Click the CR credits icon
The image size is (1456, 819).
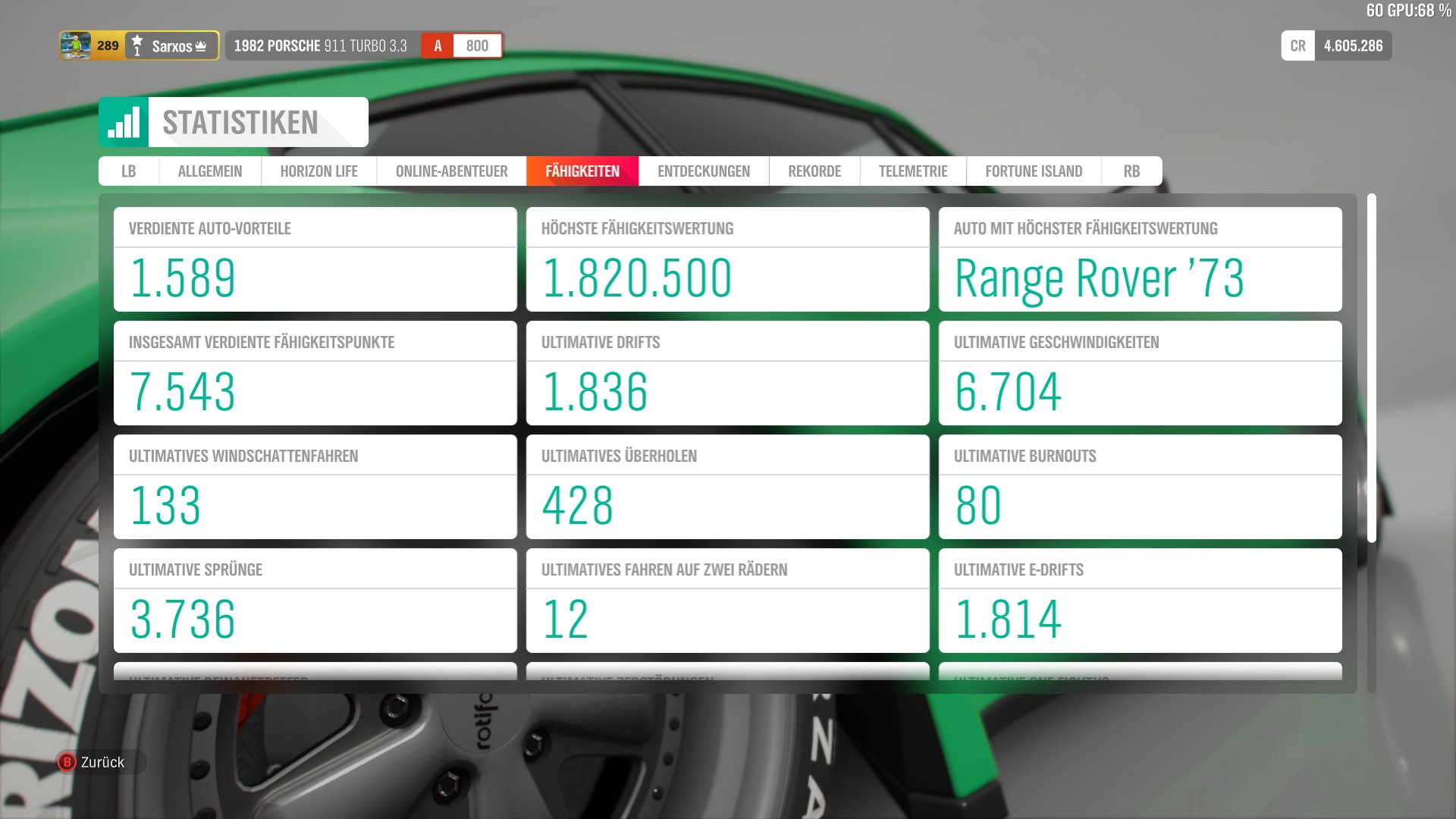click(x=1298, y=45)
